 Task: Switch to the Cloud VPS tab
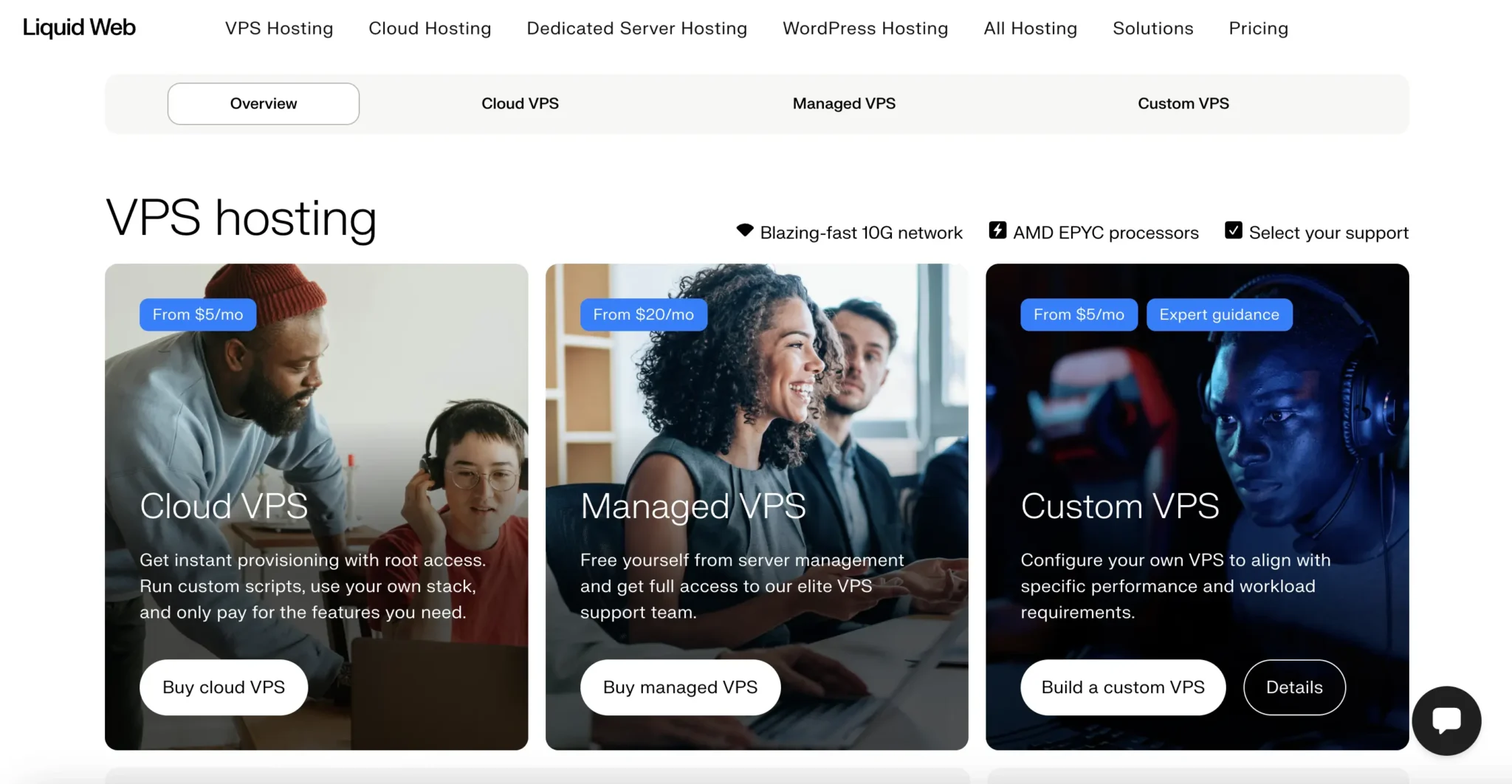coord(520,103)
